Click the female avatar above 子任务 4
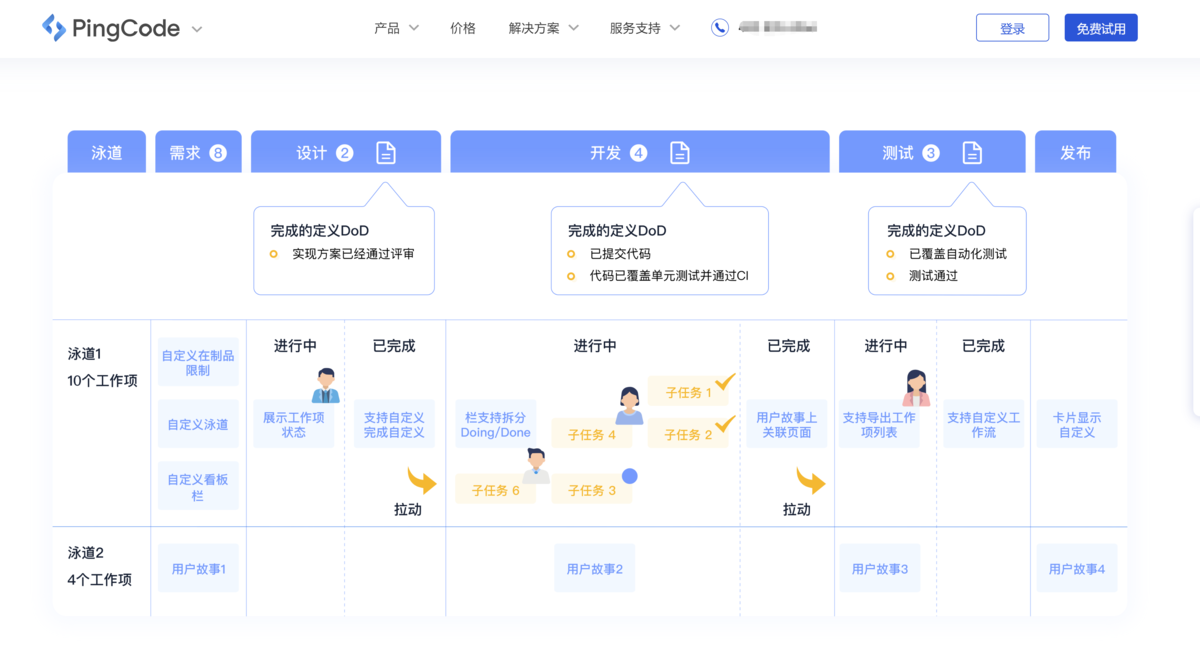This screenshot has width=1200, height=645. click(628, 403)
